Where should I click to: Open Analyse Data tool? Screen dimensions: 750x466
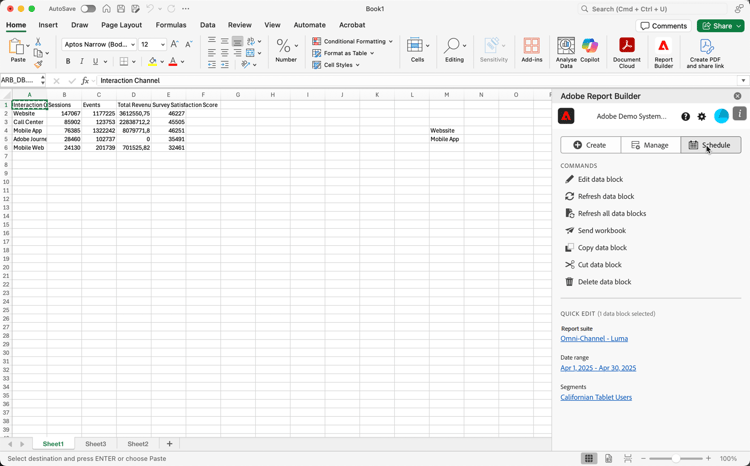(566, 53)
